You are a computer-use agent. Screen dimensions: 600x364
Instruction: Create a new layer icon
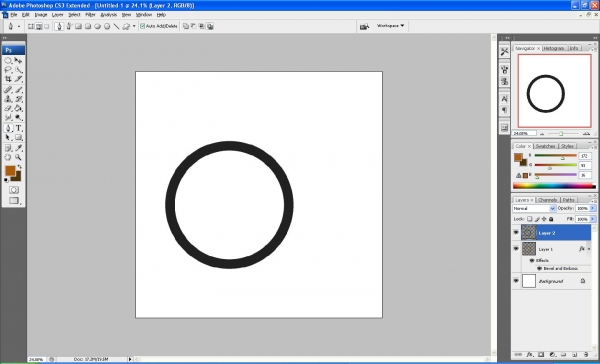pyautogui.click(x=574, y=355)
